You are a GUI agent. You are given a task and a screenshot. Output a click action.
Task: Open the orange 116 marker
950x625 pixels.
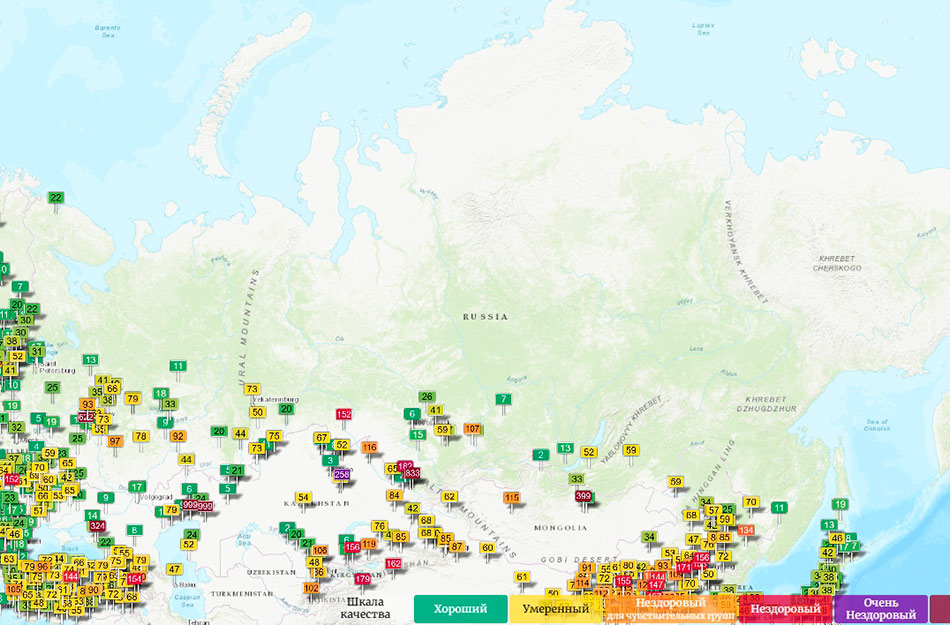point(370,447)
